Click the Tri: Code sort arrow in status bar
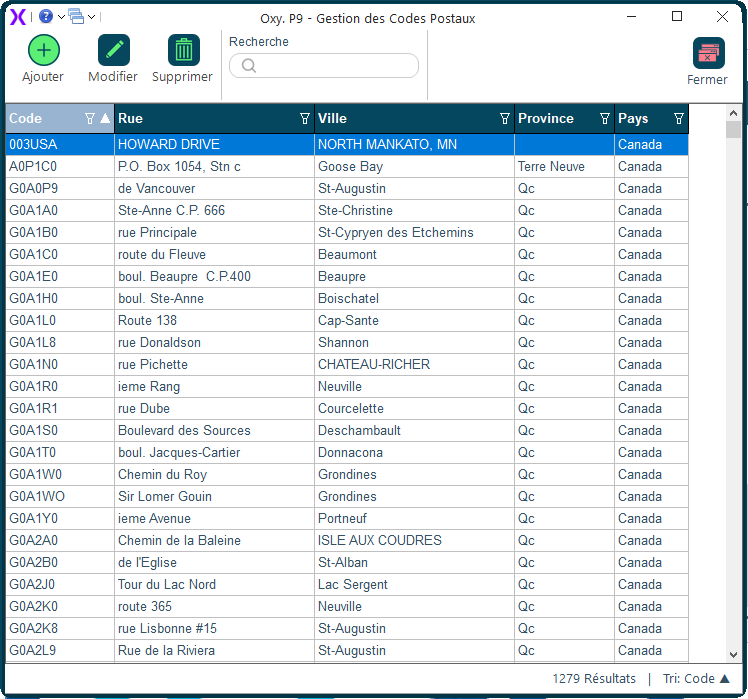Screen dimensions: 748x699 (x=725, y=678)
